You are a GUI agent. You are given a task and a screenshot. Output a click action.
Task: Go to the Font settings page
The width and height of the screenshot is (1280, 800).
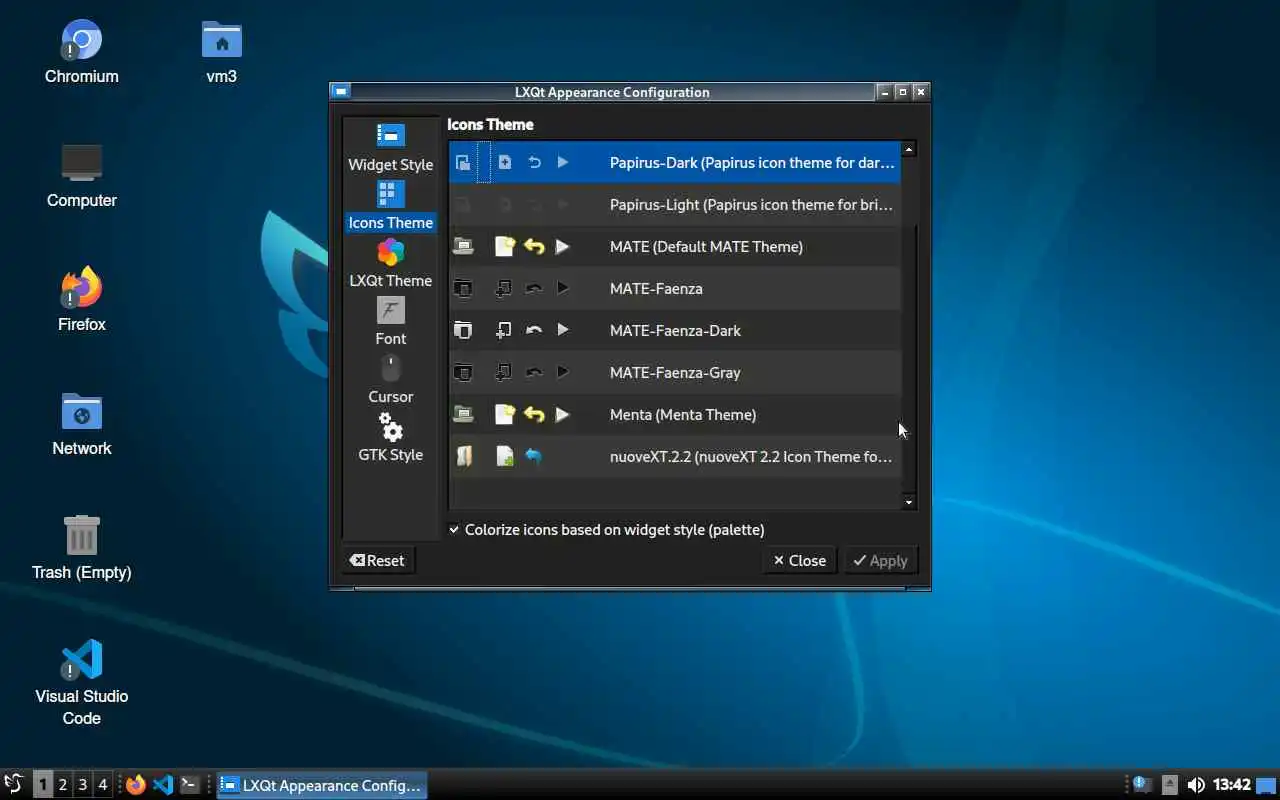[390, 321]
